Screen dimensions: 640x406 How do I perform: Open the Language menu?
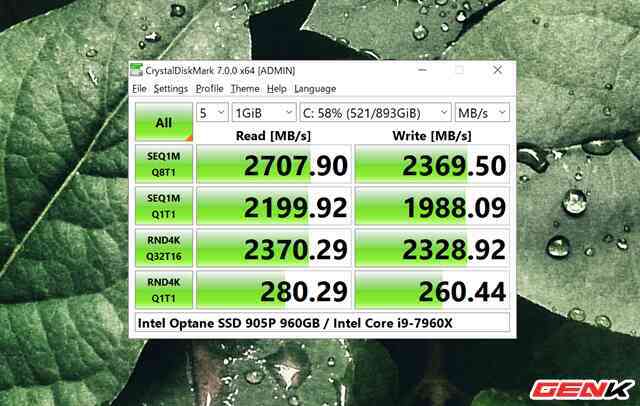click(x=315, y=89)
